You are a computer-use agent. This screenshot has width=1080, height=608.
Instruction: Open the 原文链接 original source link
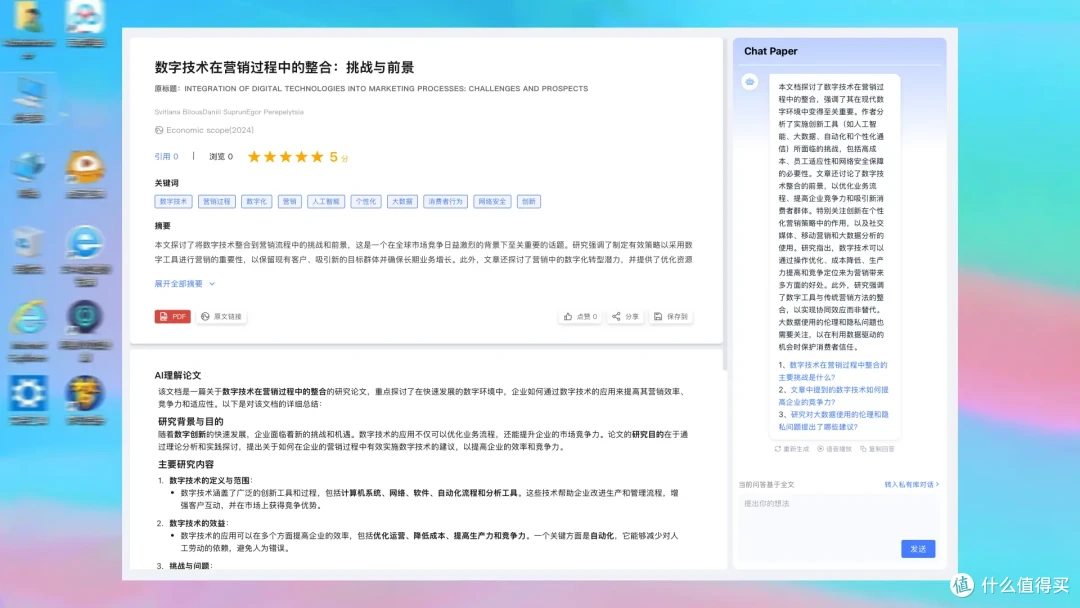[x=221, y=317]
